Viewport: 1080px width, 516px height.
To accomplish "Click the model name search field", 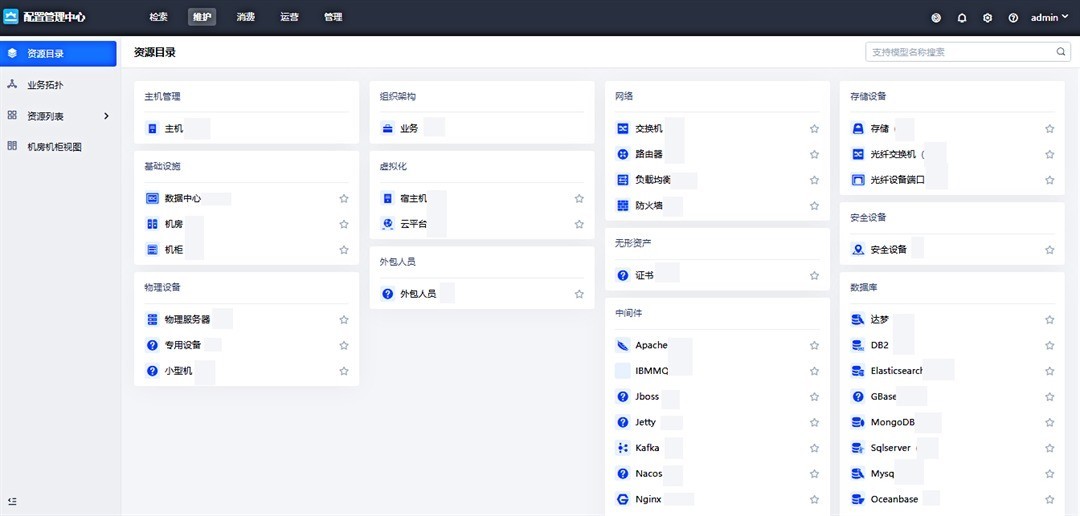I will tap(958, 52).
